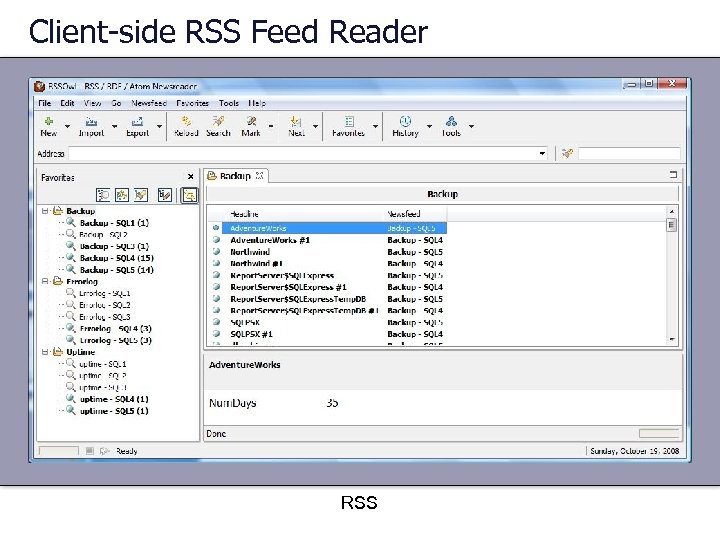Open the Newsfeed menu
This screenshot has width=720, height=540.
[149, 103]
